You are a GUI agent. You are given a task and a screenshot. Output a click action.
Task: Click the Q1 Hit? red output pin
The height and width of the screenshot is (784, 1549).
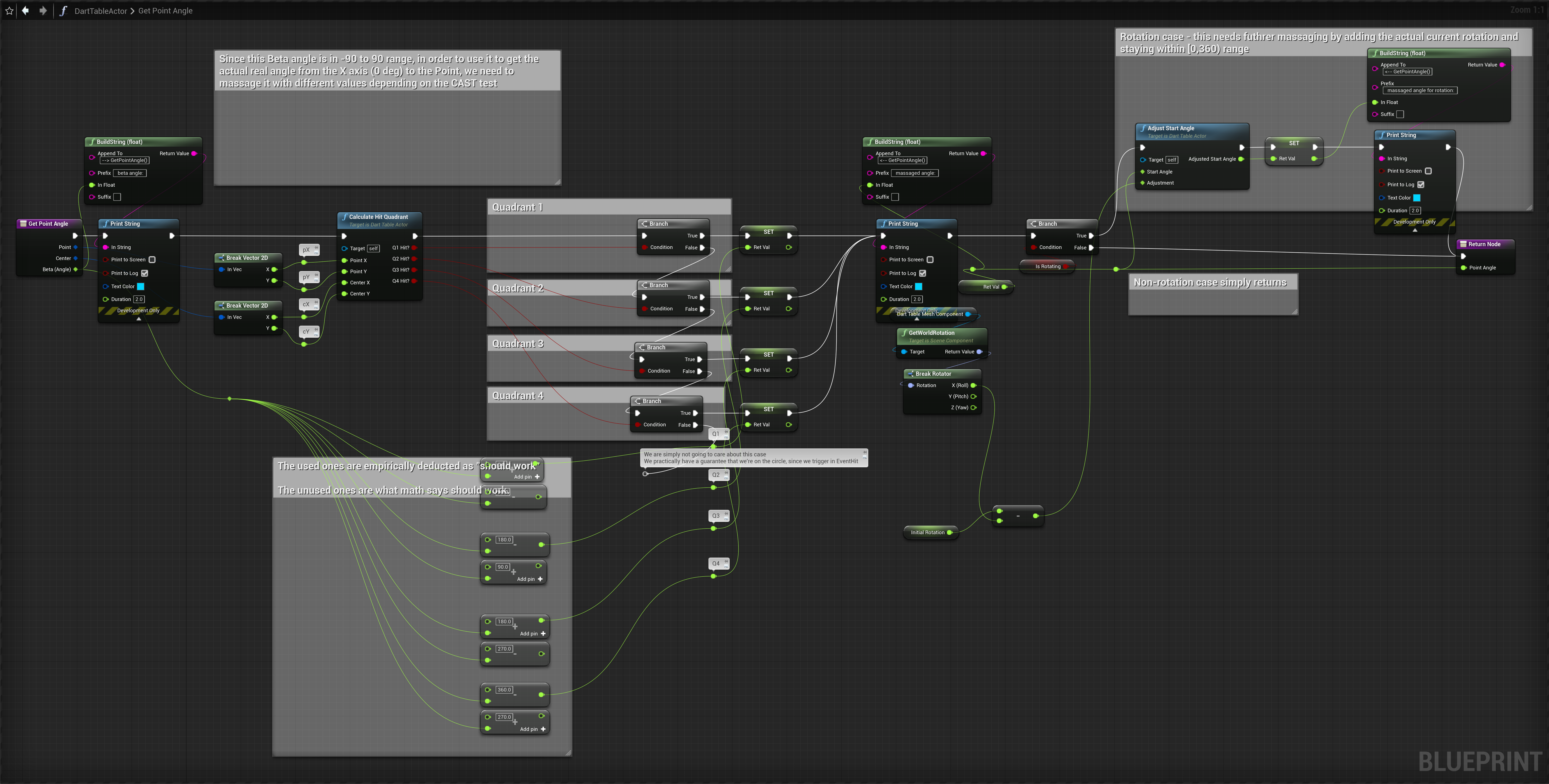(414, 248)
